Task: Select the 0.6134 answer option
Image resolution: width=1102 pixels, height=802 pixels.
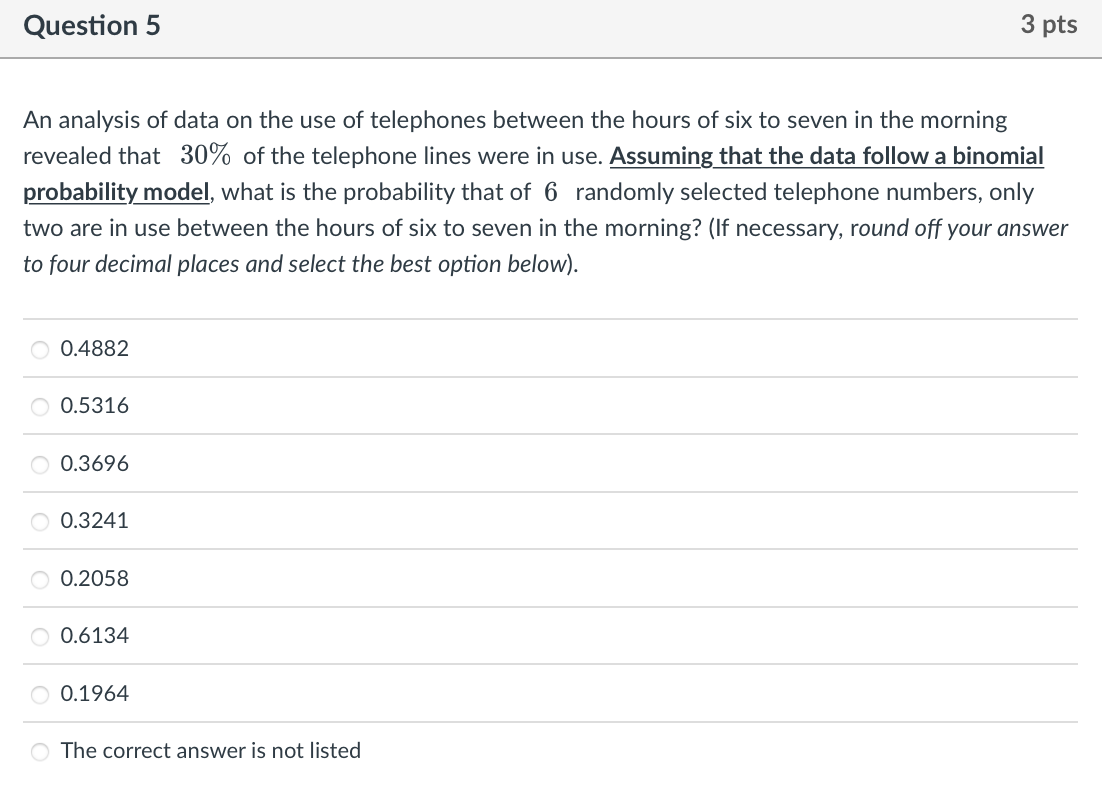Action: pos(94,635)
